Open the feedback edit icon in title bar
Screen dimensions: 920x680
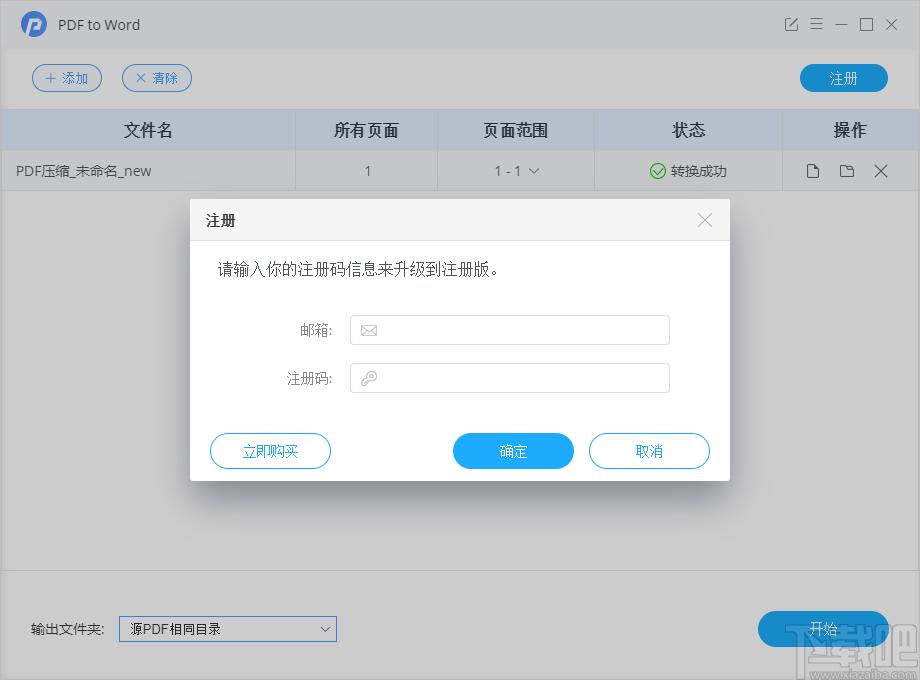click(791, 25)
